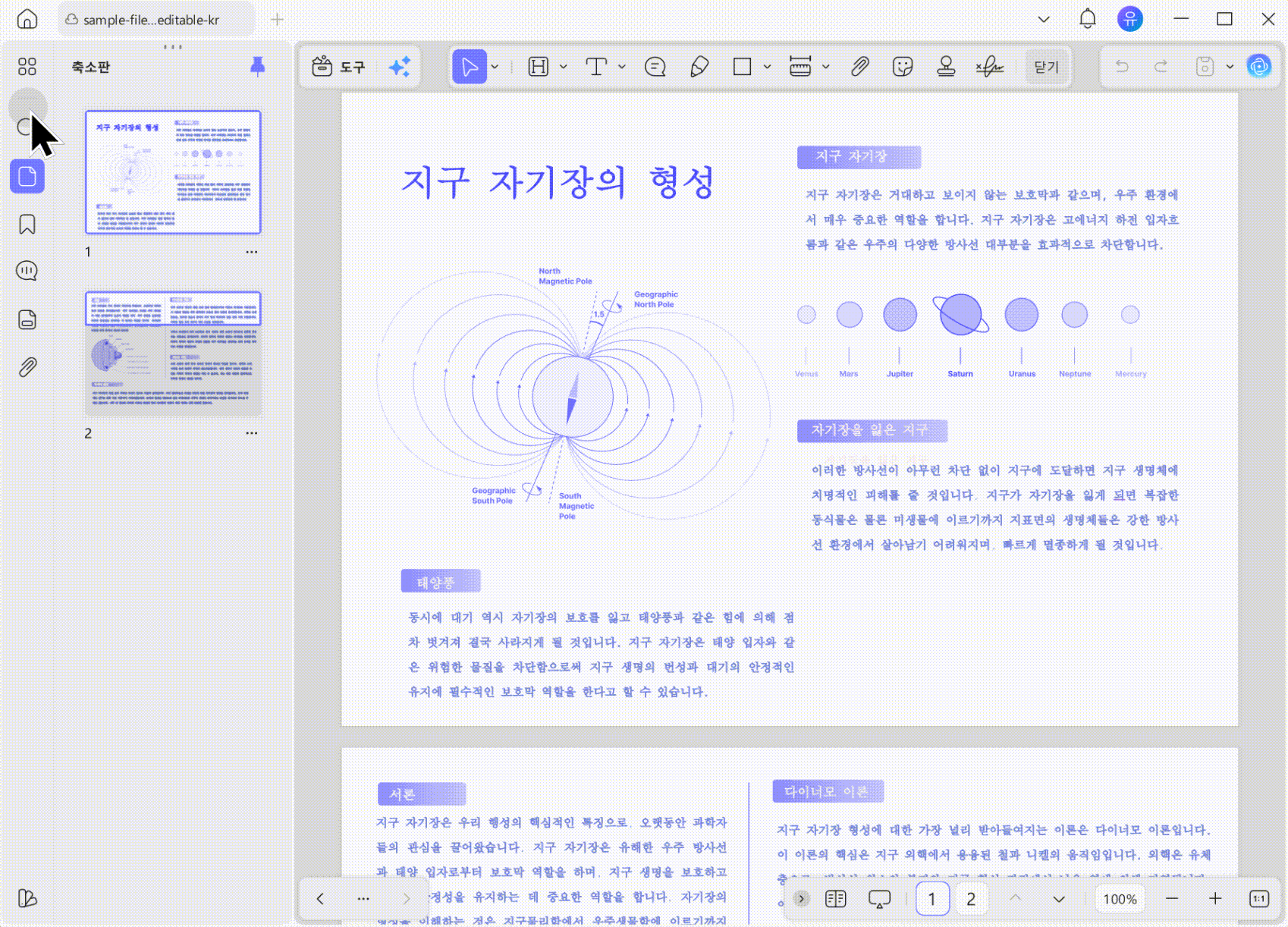
Task: Click the bottom-left sidebar layers icon
Action: pyautogui.click(x=27, y=898)
